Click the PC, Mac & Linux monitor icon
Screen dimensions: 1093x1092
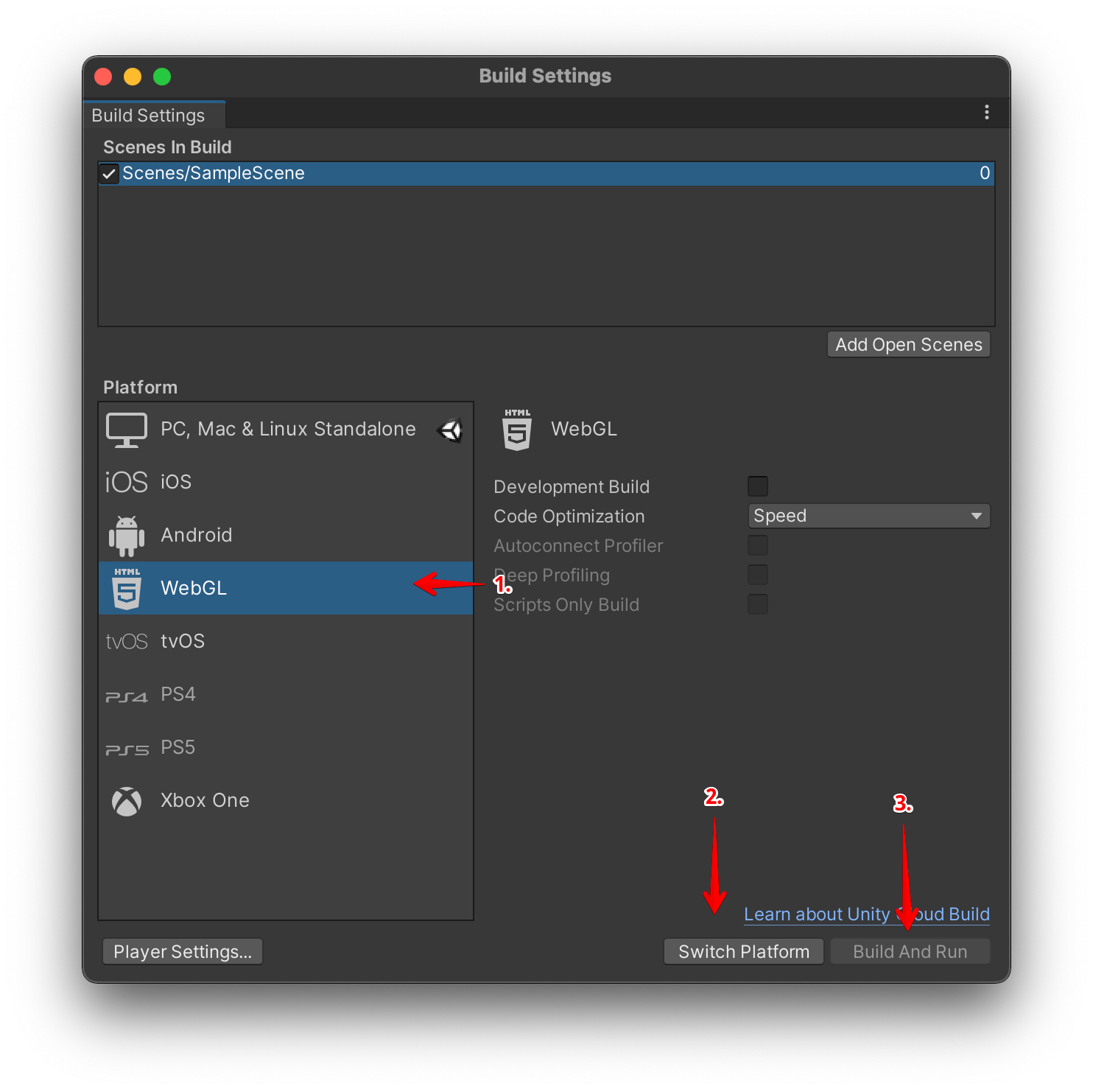point(127,430)
